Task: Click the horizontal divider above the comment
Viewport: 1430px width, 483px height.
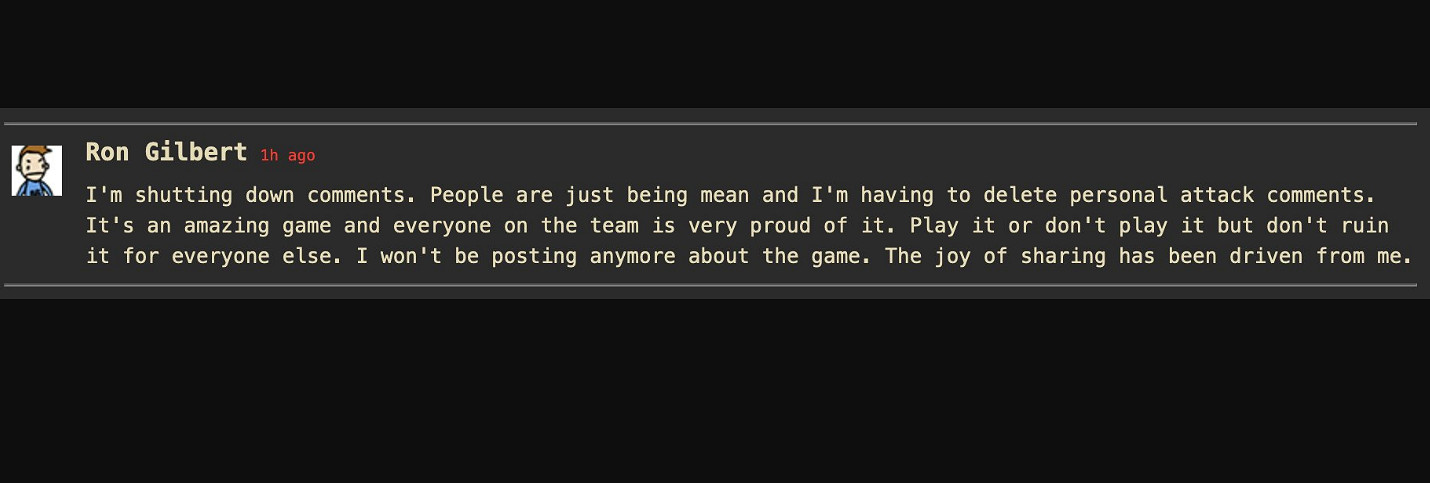Action: tap(710, 124)
